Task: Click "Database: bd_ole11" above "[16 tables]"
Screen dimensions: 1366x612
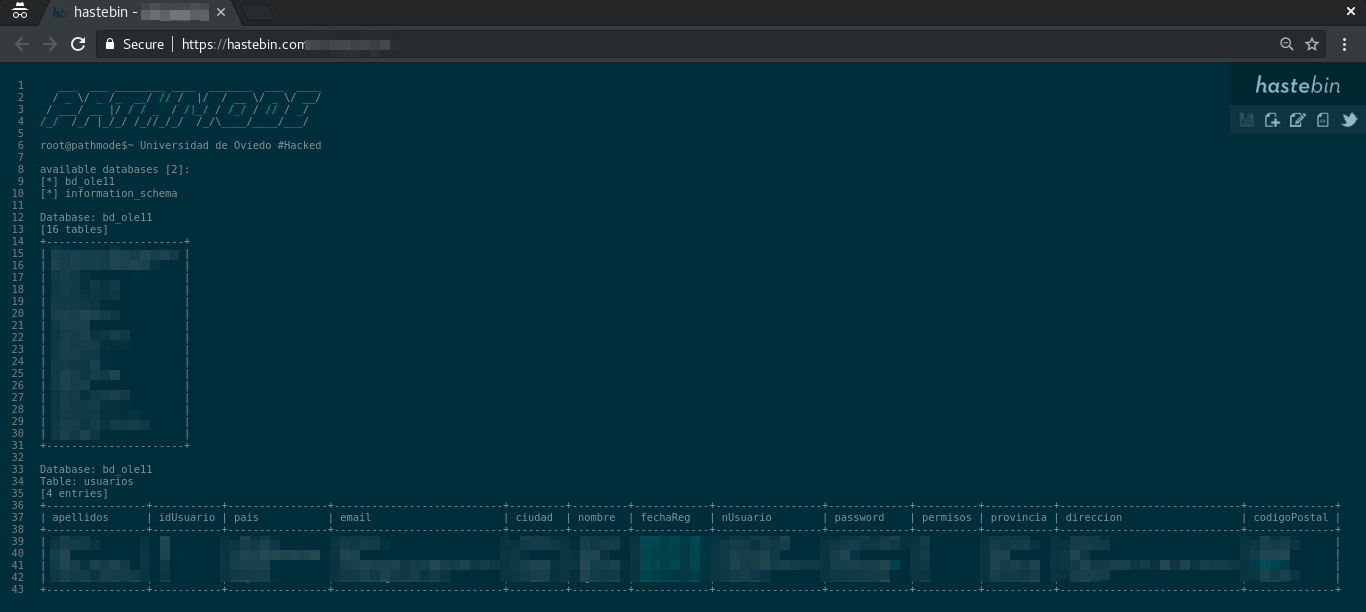Action: point(96,217)
